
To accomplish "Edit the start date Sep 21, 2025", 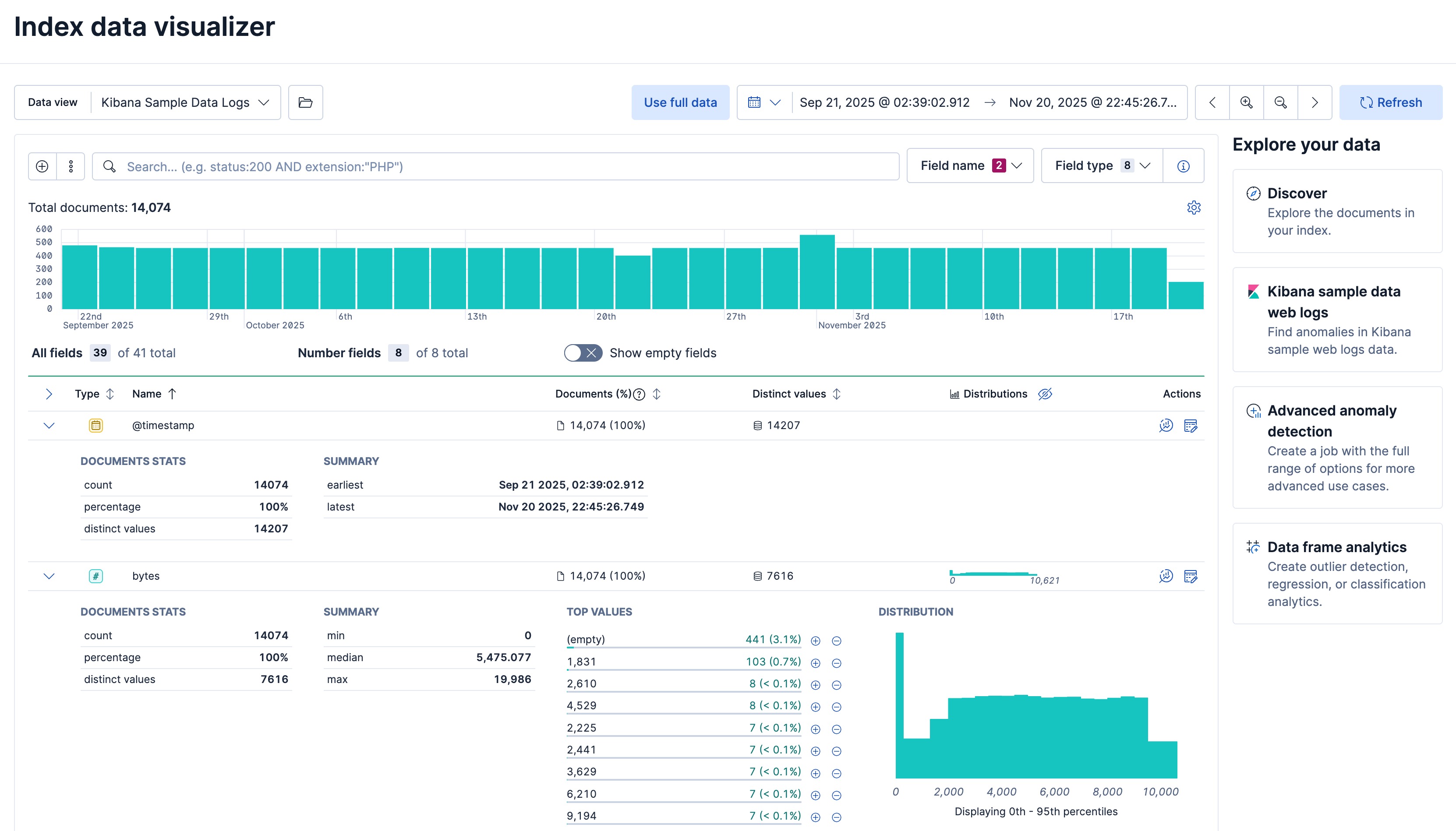I will (884, 103).
